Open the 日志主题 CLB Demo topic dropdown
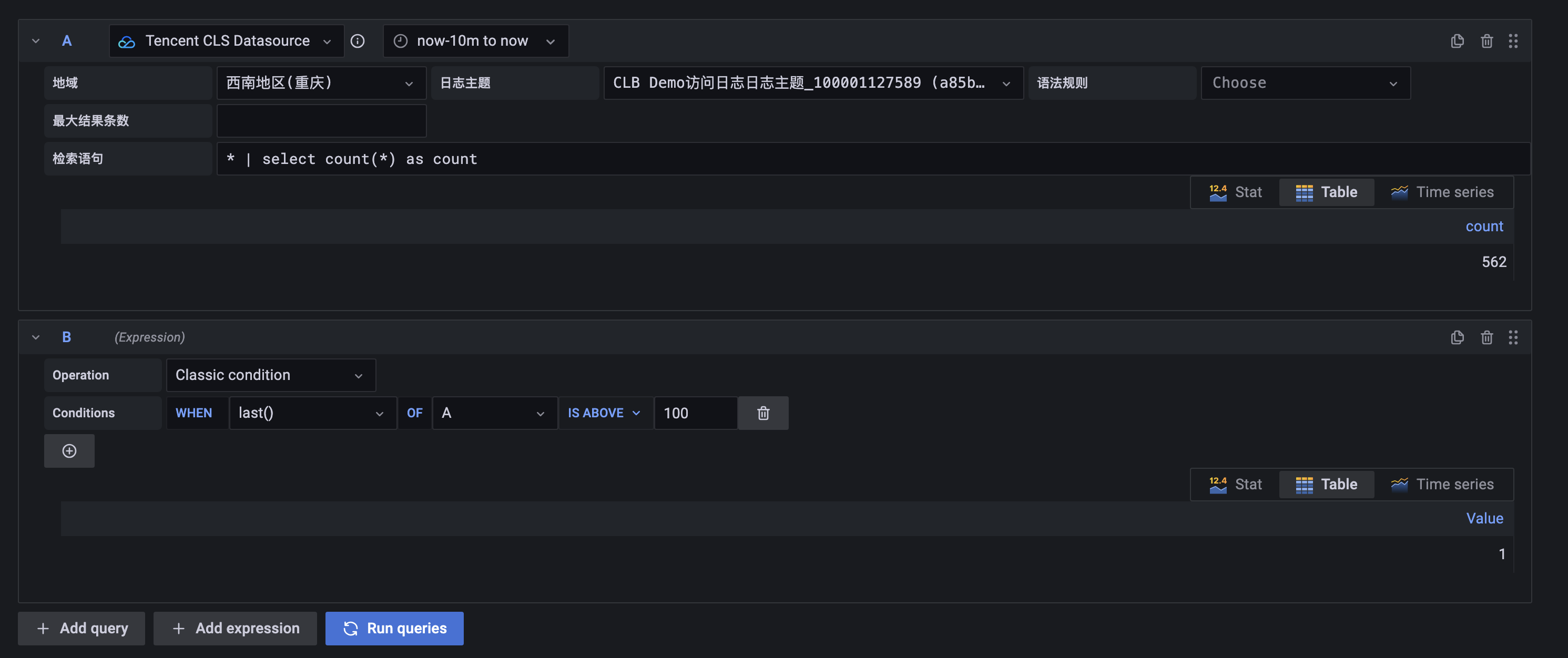 click(813, 83)
